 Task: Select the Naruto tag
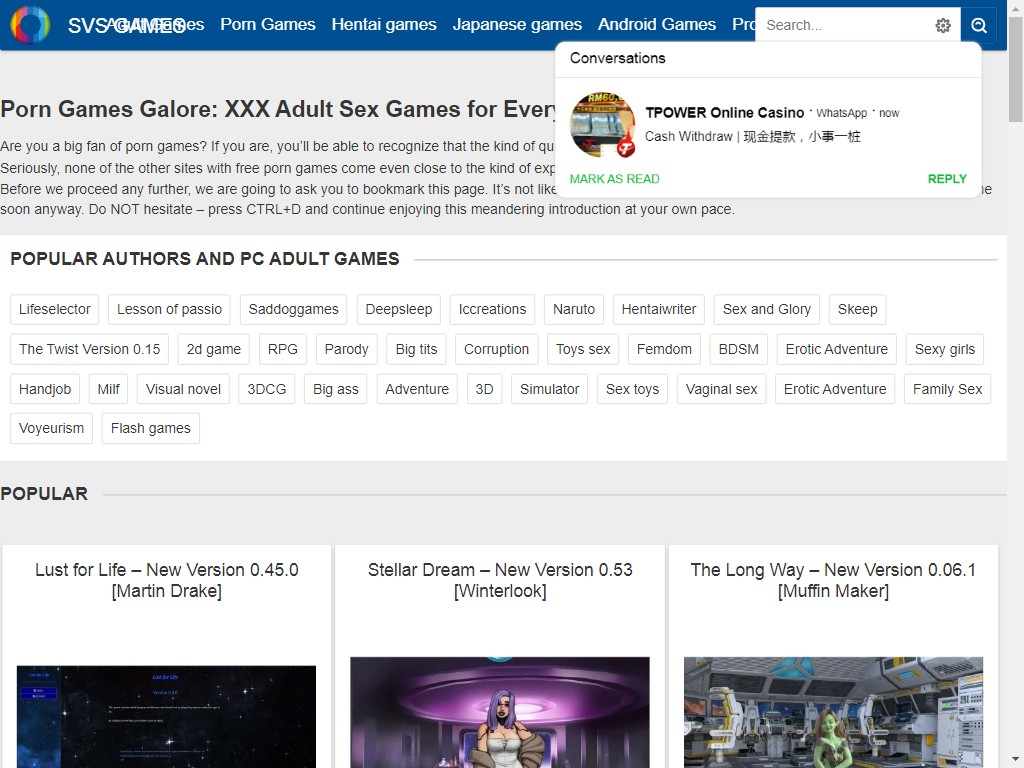click(574, 310)
